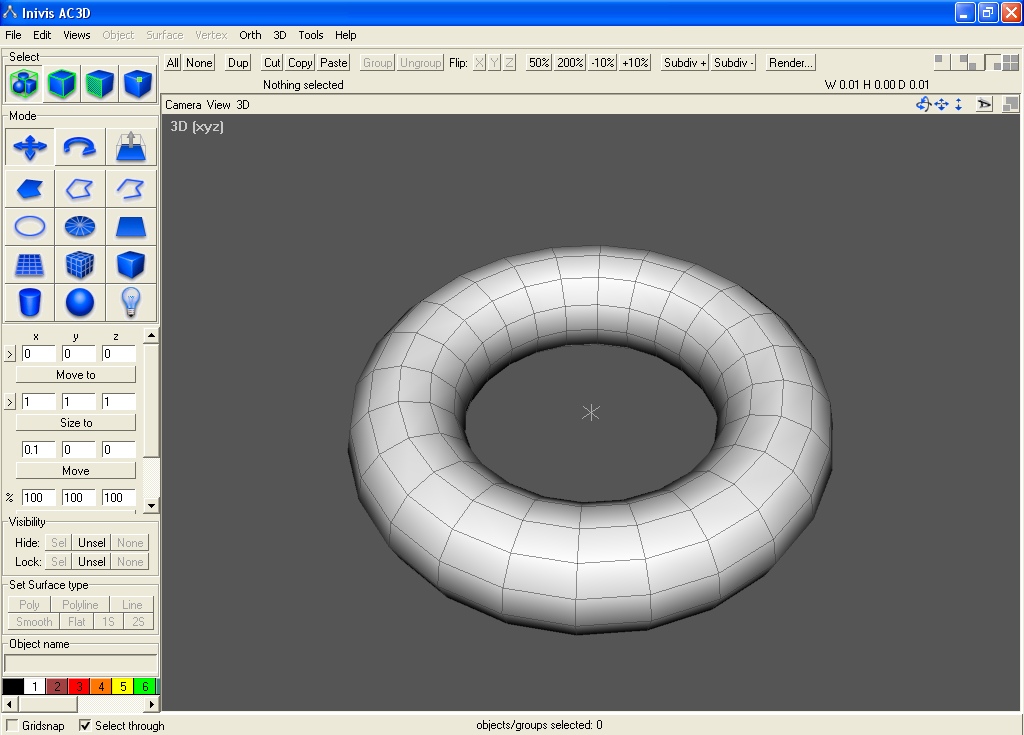Viewport: 1024px width, 735px height.
Task: Click the spin view icon in camera header
Action: click(x=923, y=105)
